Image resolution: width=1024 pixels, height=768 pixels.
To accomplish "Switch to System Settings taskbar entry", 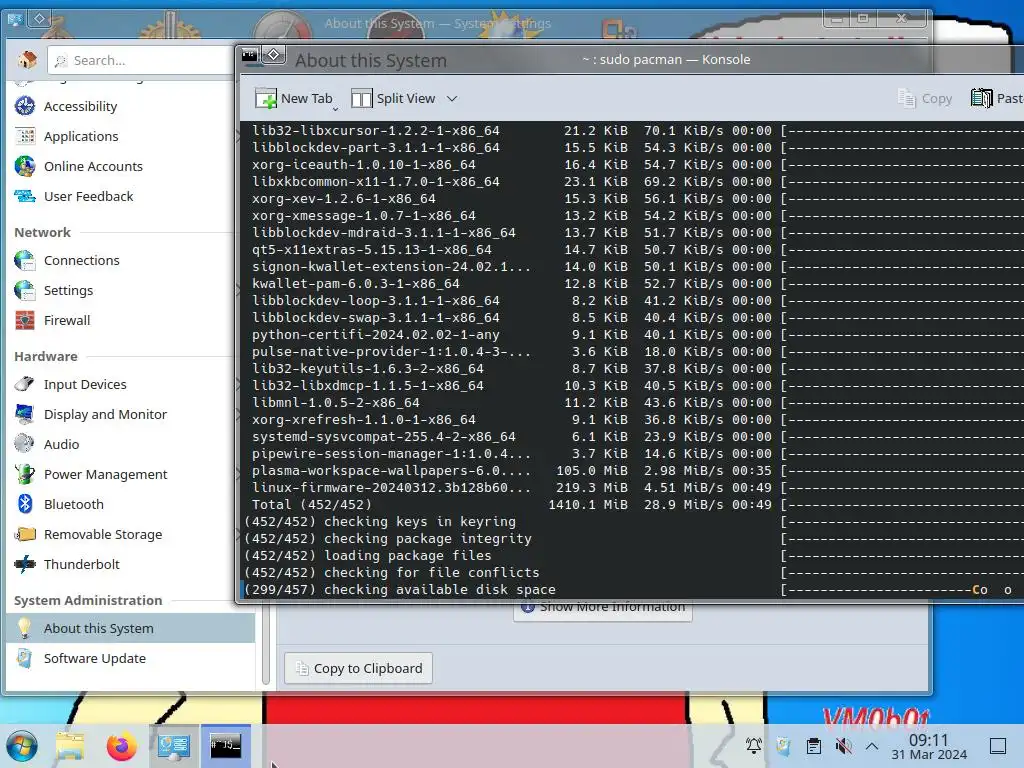I will tap(174, 746).
